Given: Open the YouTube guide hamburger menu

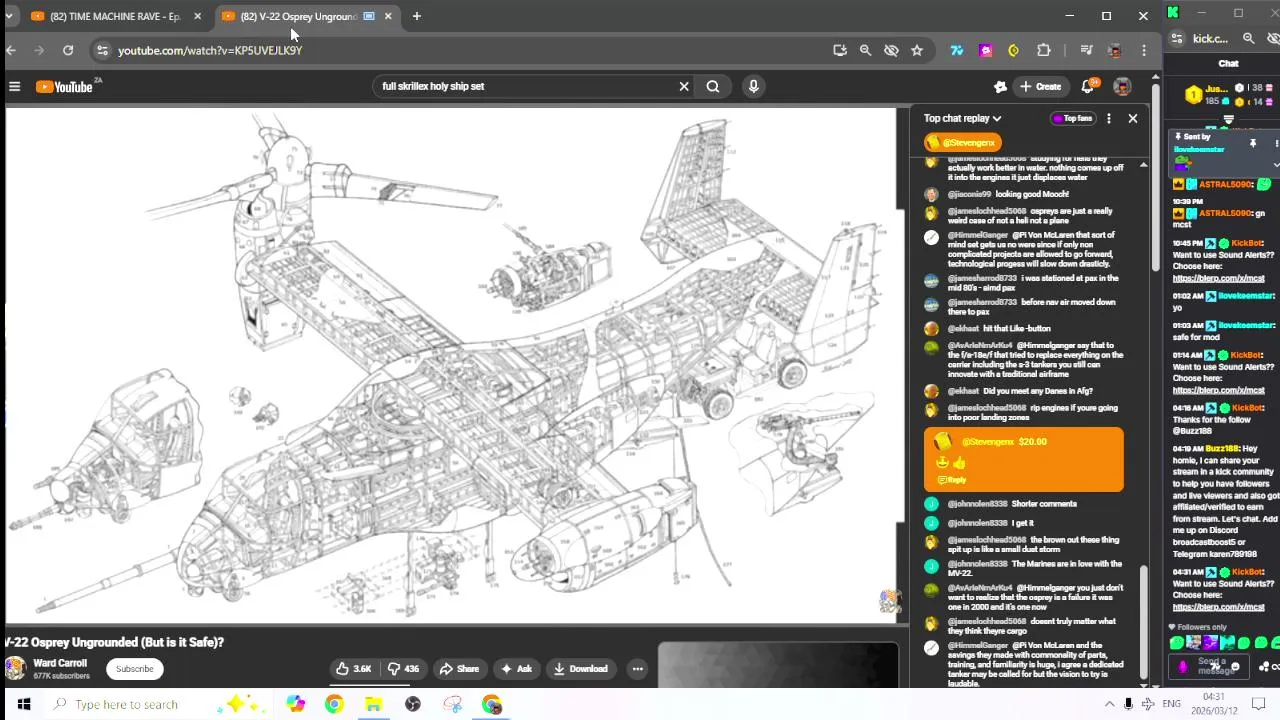Looking at the screenshot, I should click(x=14, y=87).
